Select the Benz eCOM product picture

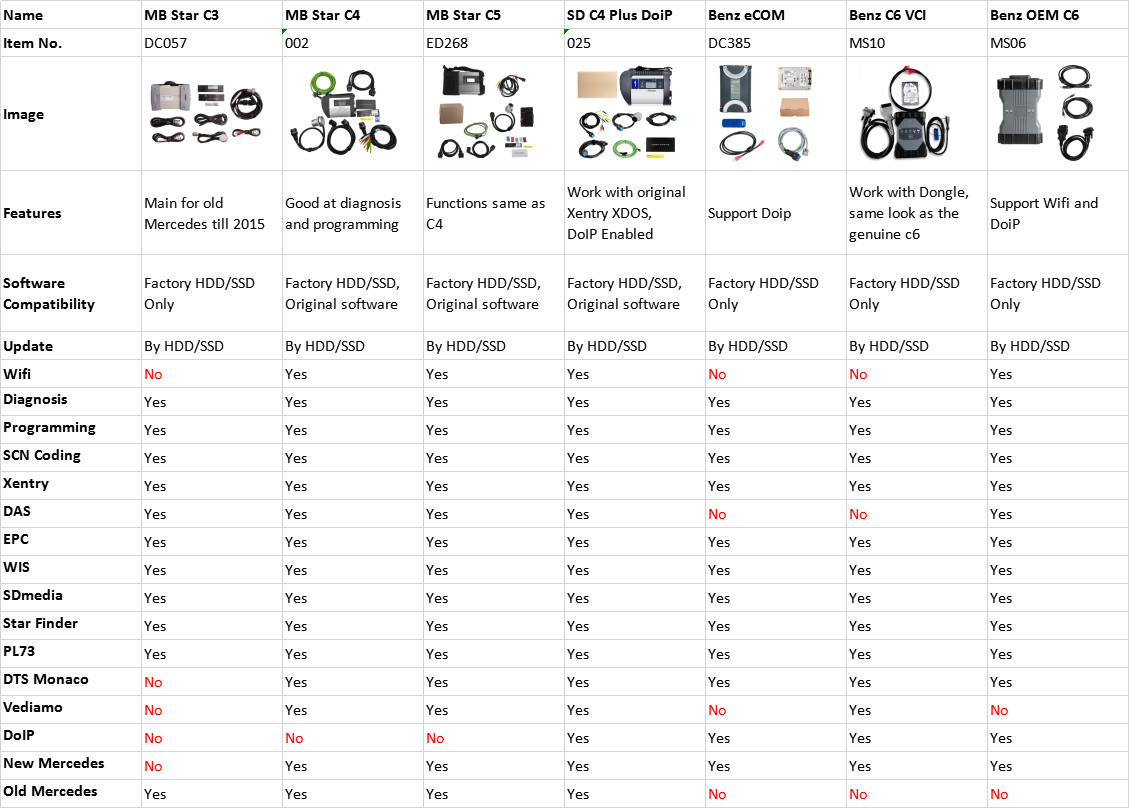click(x=773, y=114)
